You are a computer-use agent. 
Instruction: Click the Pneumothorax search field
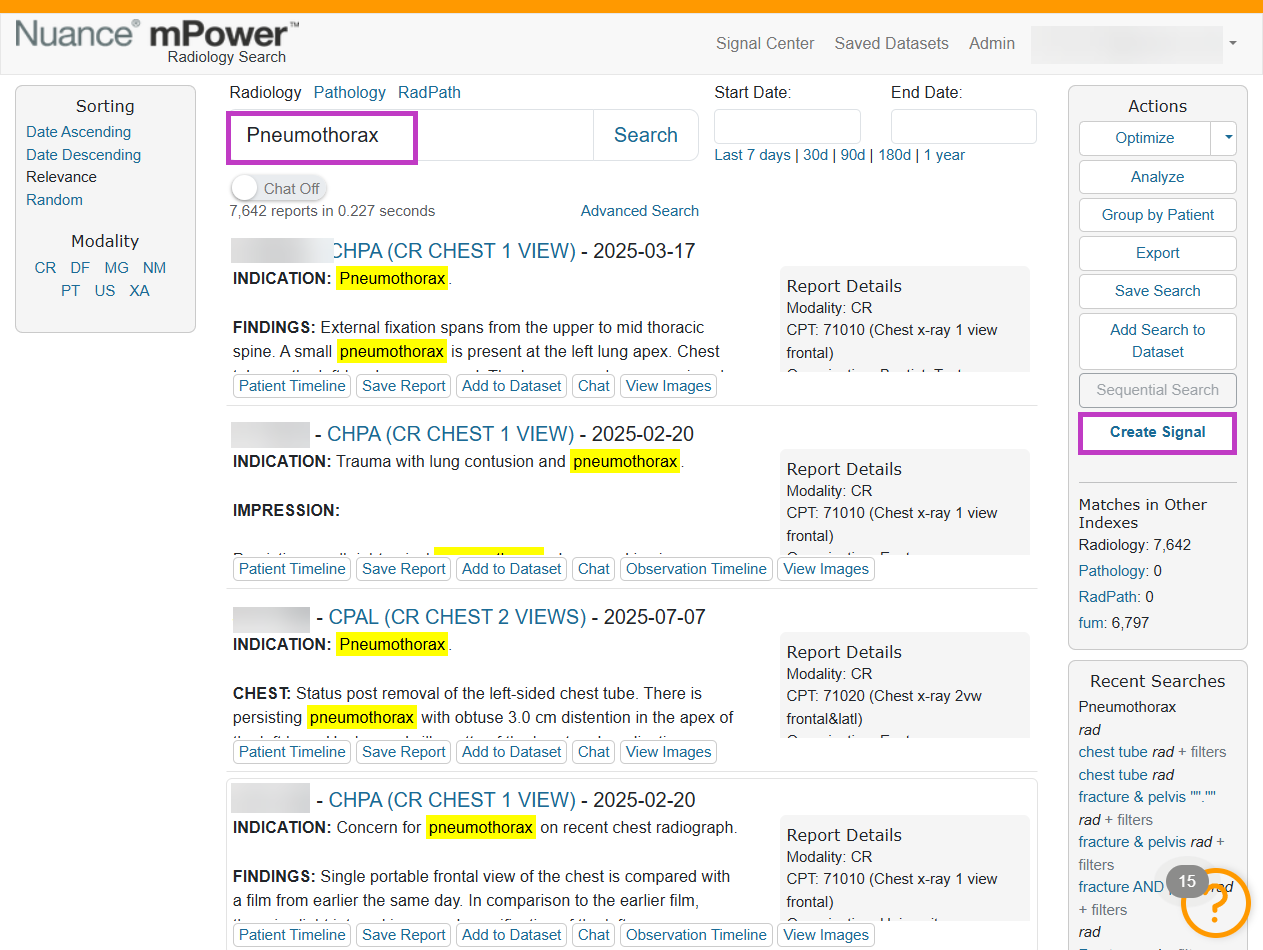(x=411, y=136)
